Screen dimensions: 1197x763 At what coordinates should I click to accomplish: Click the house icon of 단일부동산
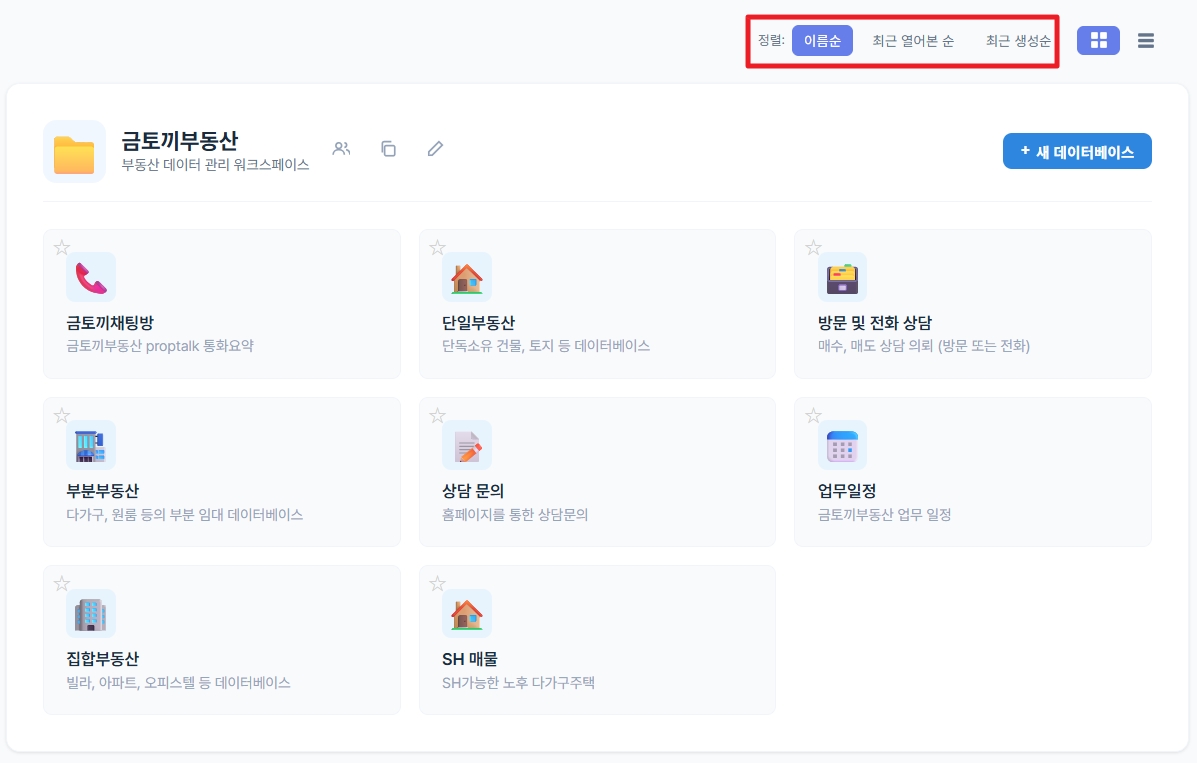click(466, 277)
